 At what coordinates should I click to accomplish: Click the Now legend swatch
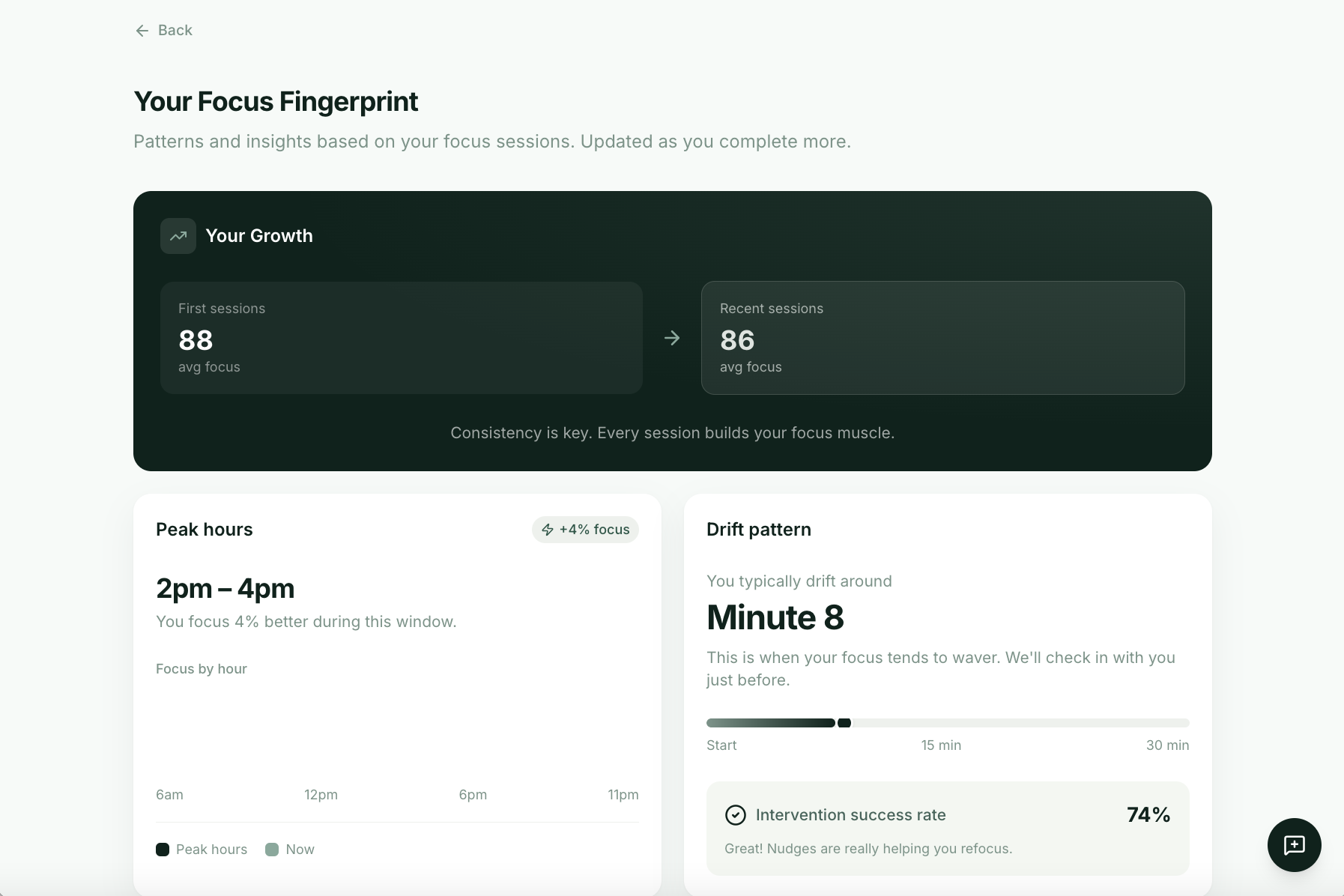tap(272, 850)
